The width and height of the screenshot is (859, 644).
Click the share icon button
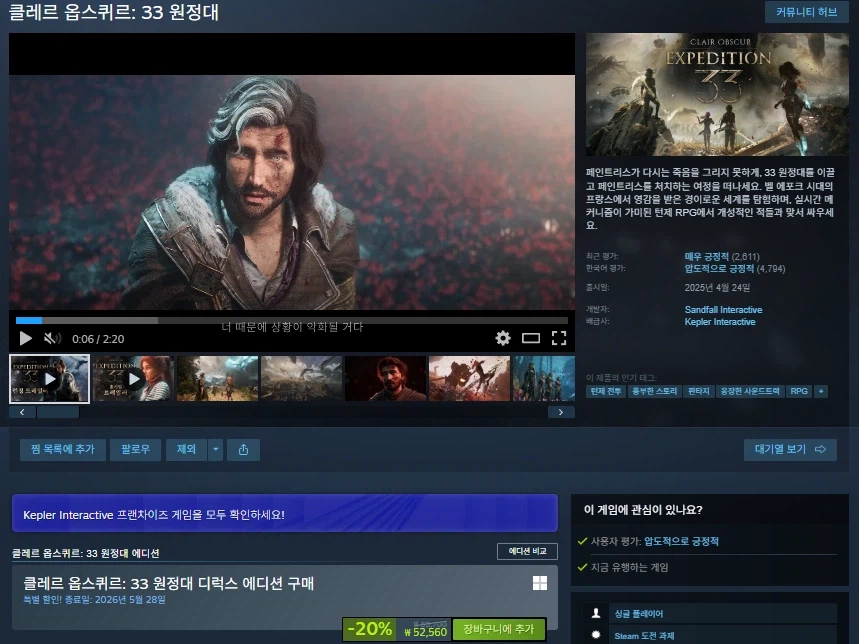pyautogui.click(x=243, y=449)
